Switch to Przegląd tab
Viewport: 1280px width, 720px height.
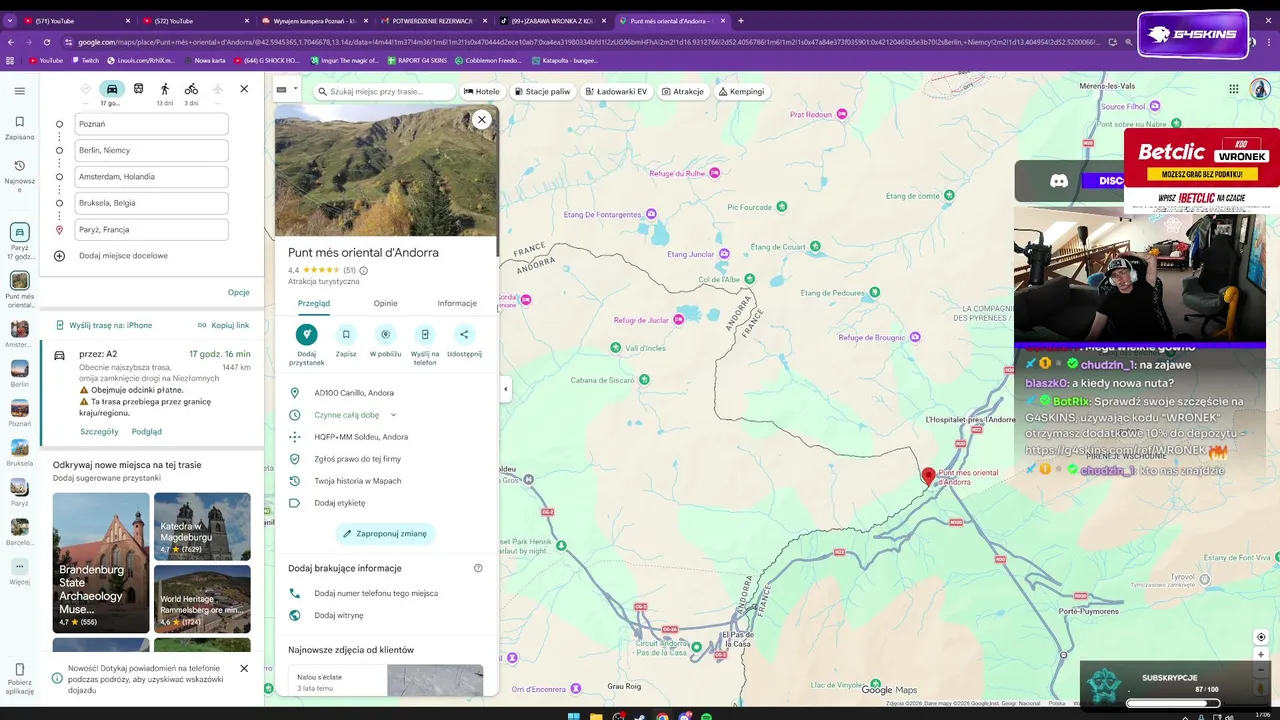point(314,303)
